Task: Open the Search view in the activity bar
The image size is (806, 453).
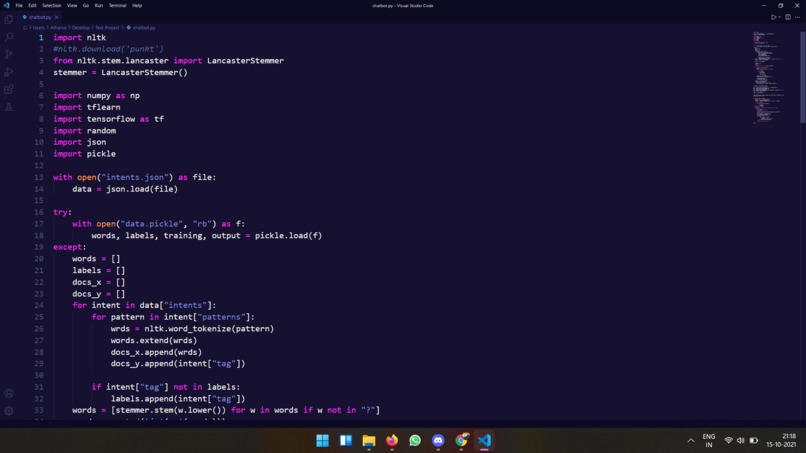Action: tap(9, 37)
